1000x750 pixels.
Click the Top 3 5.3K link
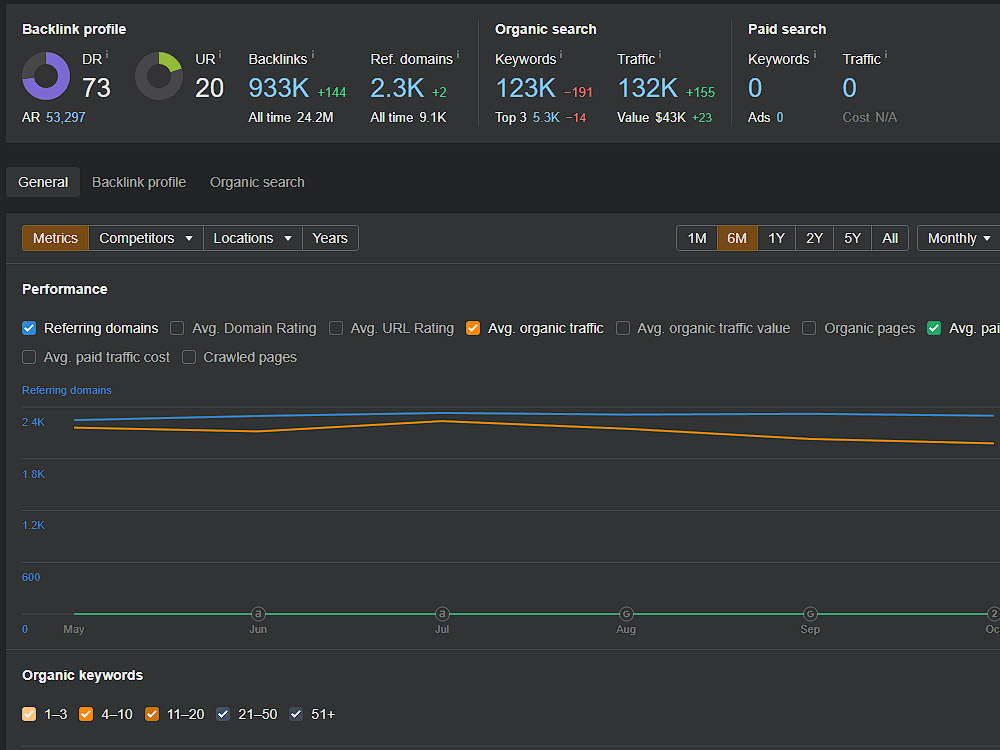click(x=546, y=117)
